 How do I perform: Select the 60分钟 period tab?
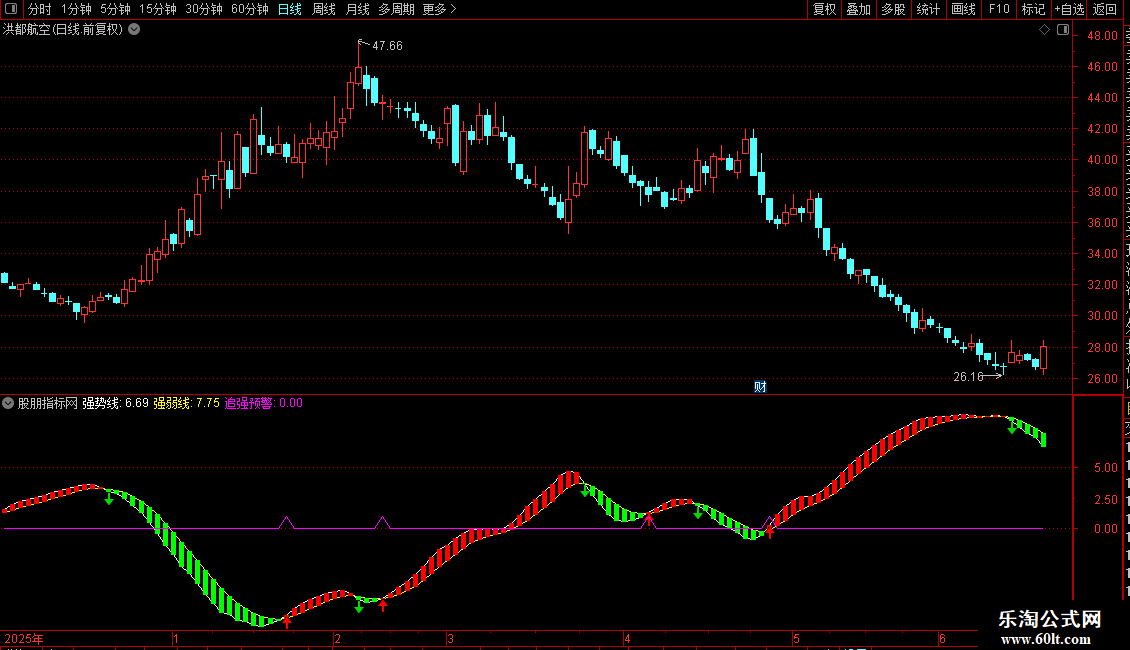[x=249, y=9]
